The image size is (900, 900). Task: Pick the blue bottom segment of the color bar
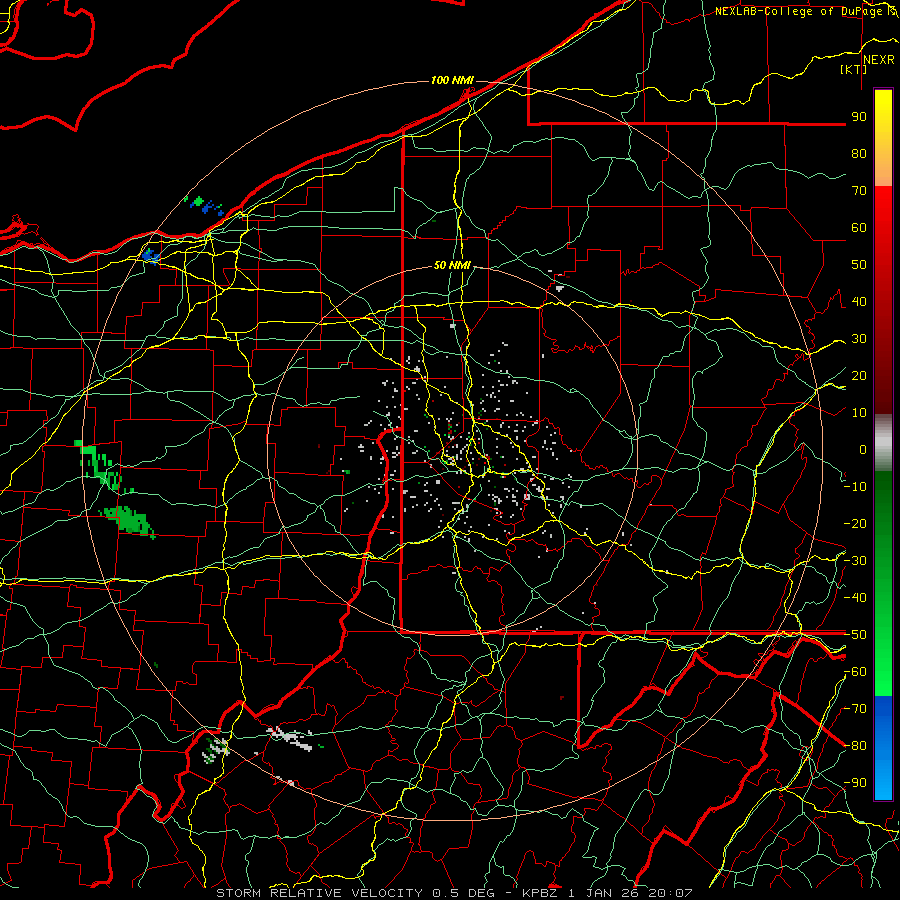[883, 747]
